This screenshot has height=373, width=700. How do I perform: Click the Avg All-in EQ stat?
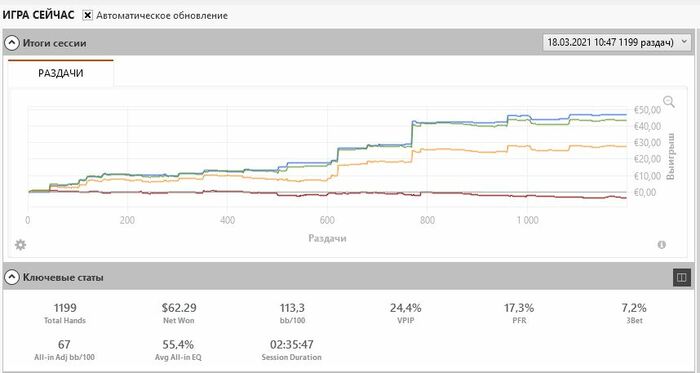click(x=179, y=350)
